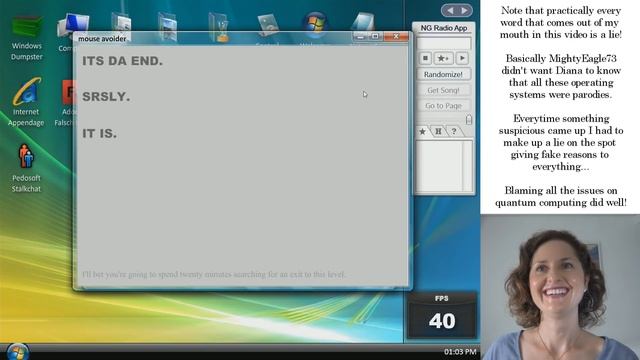Viewport: 640px width, 360px height.
Task: Click the FPS counter gadget
Action: [x=442, y=315]
